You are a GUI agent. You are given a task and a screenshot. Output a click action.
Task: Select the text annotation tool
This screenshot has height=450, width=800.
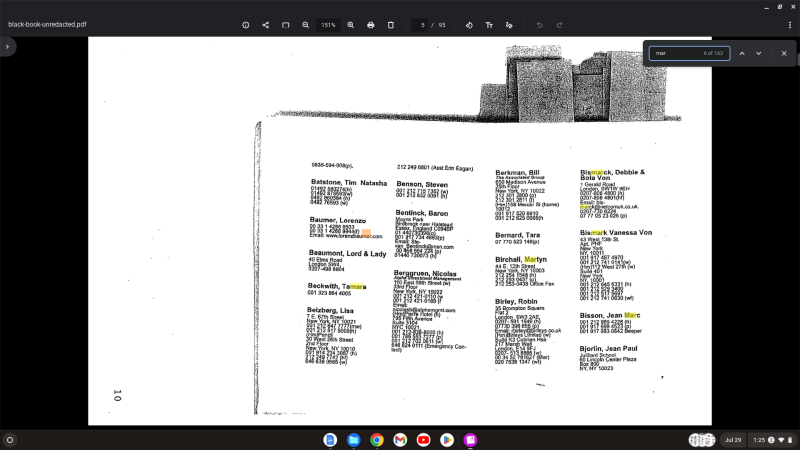pos(489,24)
